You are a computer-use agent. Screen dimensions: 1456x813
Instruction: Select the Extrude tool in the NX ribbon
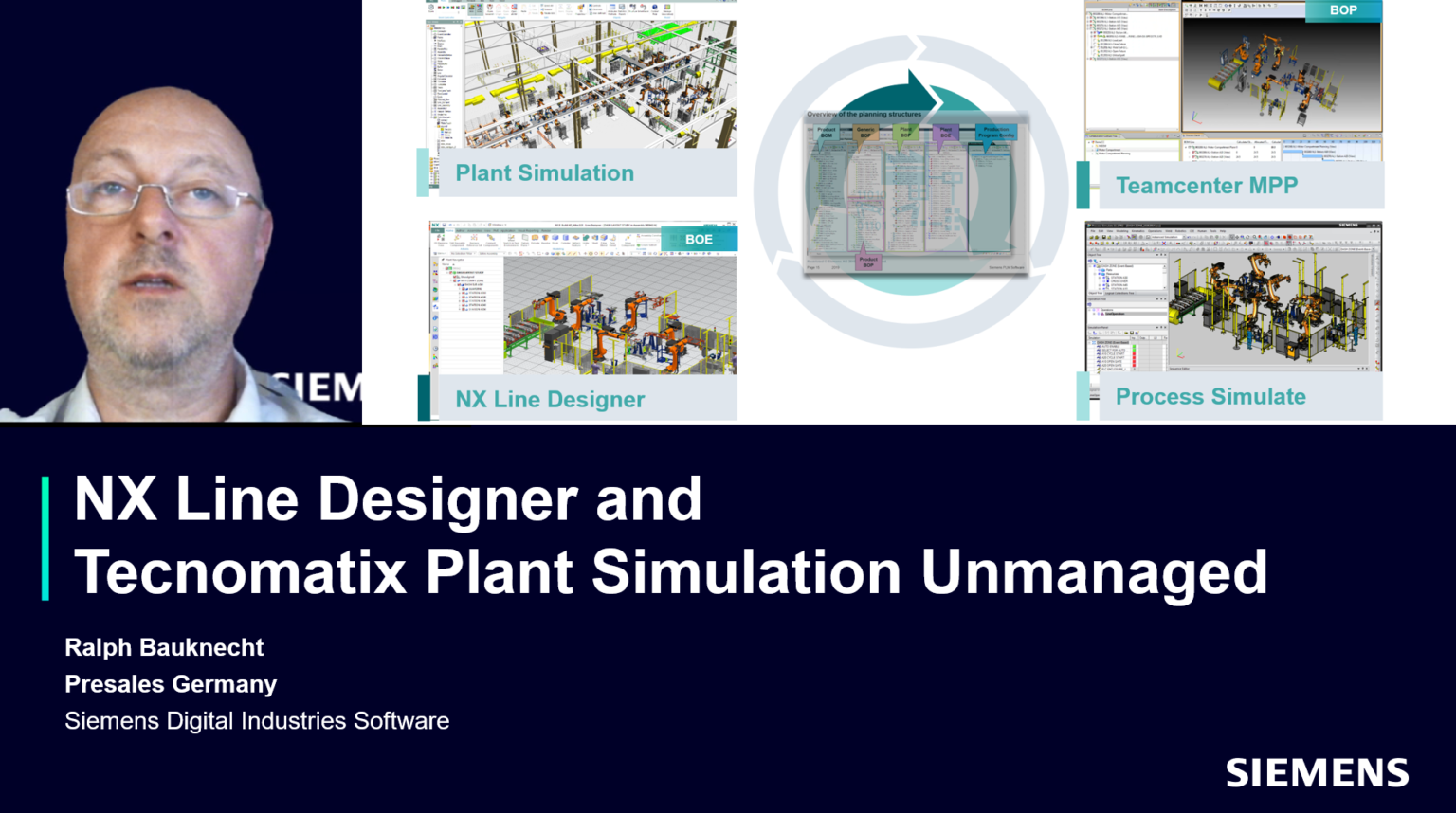[x=536, y=238]
